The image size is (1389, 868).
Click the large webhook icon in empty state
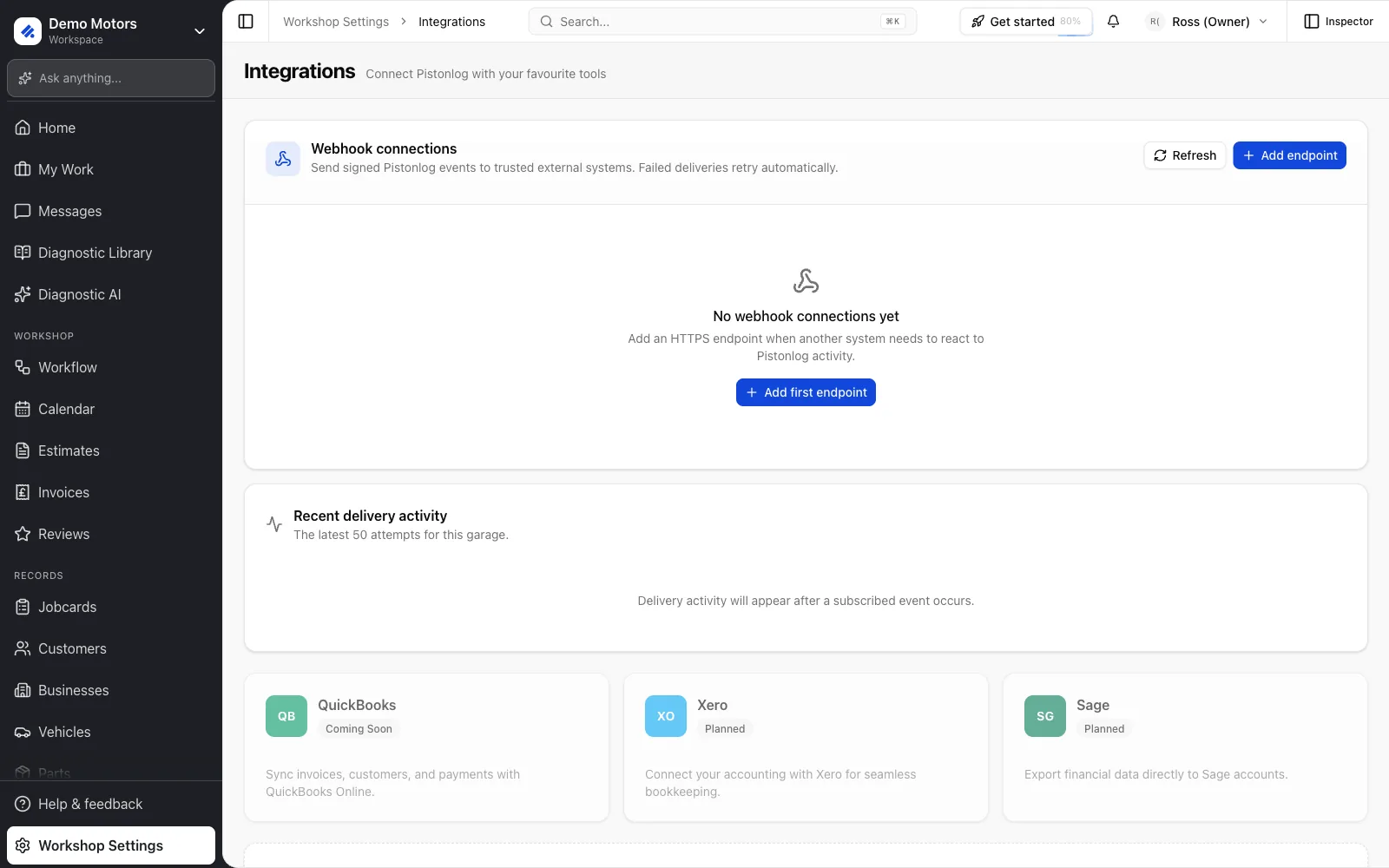tap(806, 281)
